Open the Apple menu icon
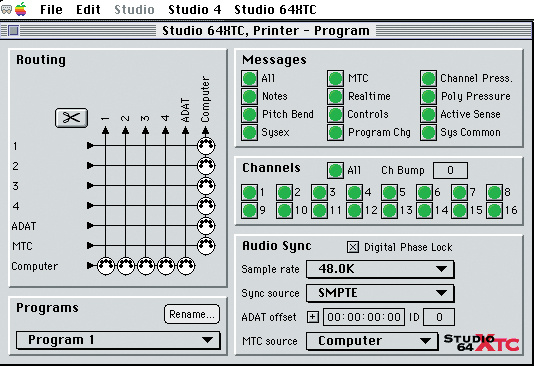 point(21,9)
